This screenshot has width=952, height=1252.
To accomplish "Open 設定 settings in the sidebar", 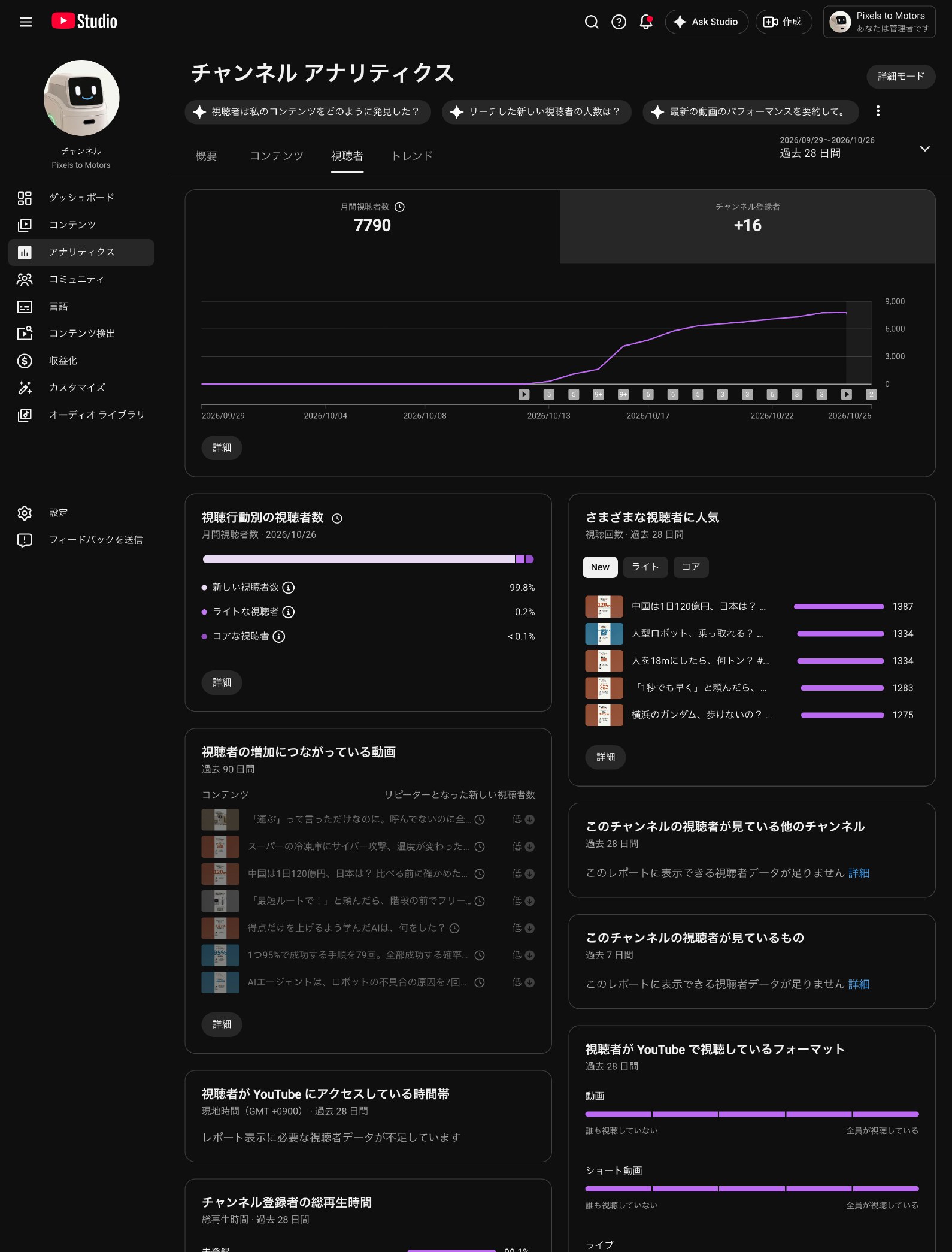I will (x=81, y=513).
